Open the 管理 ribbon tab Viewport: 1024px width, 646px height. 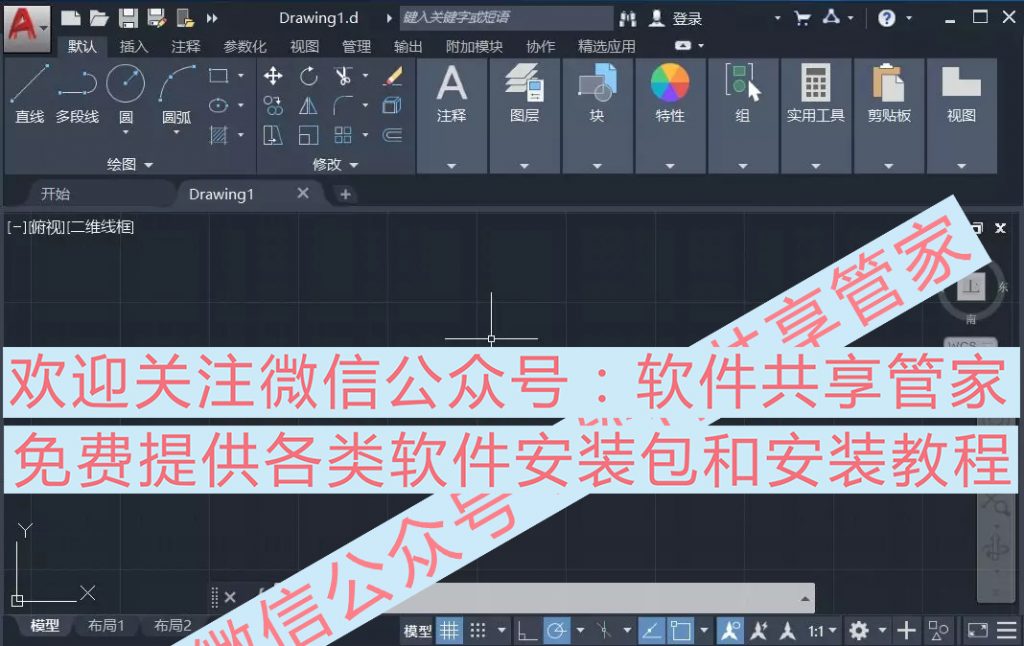(x=356, y=46)
